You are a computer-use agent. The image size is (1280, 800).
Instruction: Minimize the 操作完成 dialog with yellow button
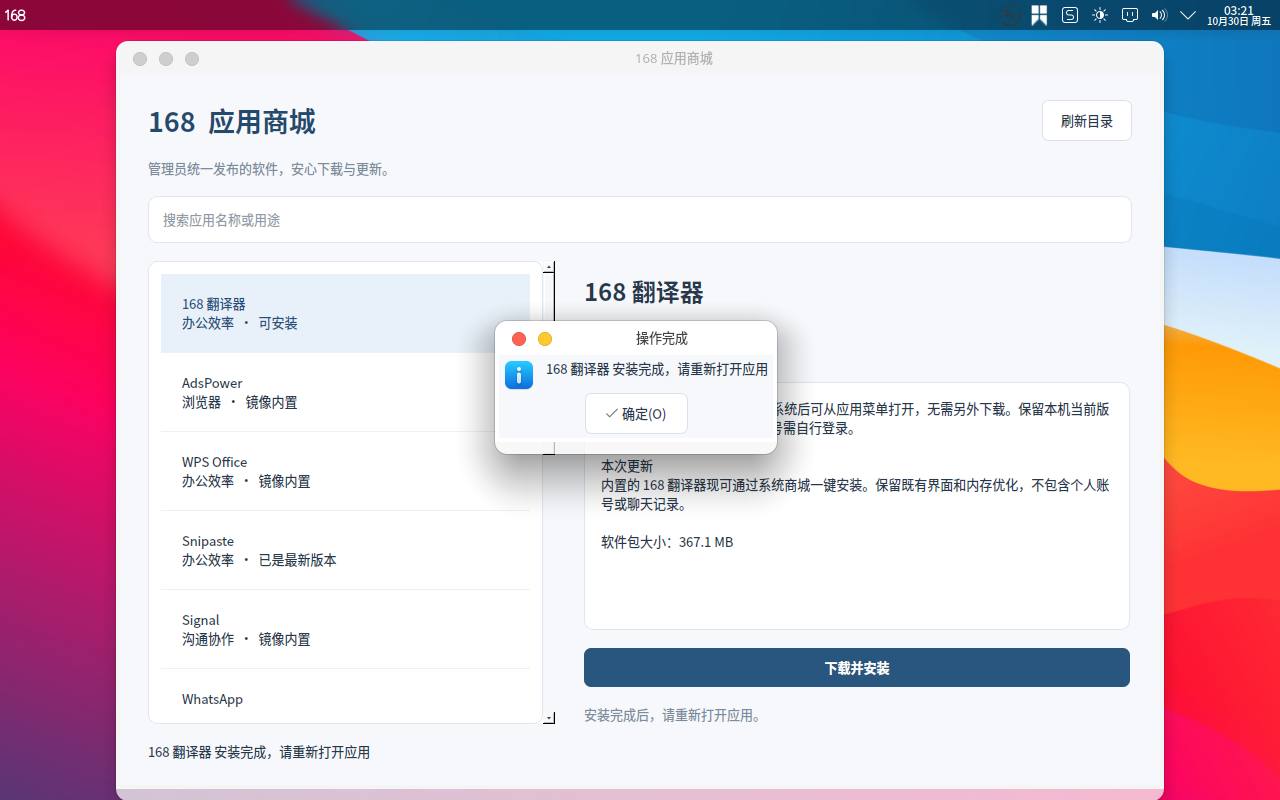545,339
